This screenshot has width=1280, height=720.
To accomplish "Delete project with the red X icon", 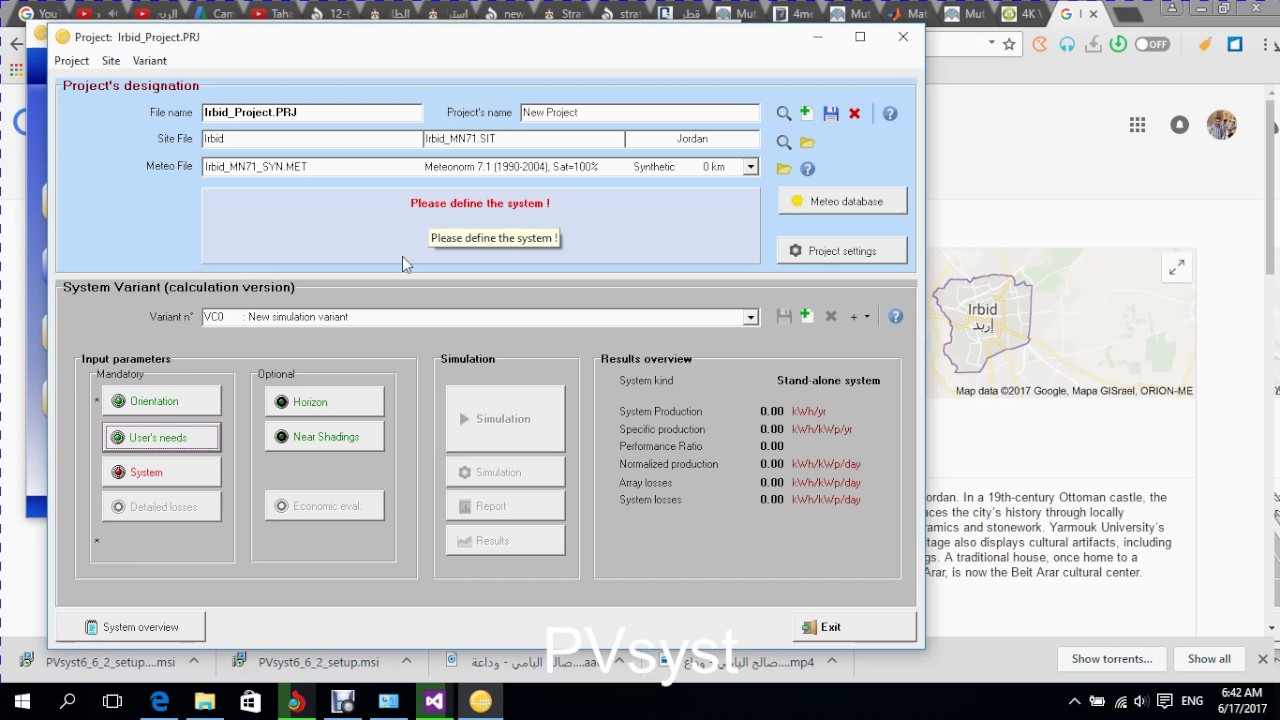I will click(x=854, y=114).
